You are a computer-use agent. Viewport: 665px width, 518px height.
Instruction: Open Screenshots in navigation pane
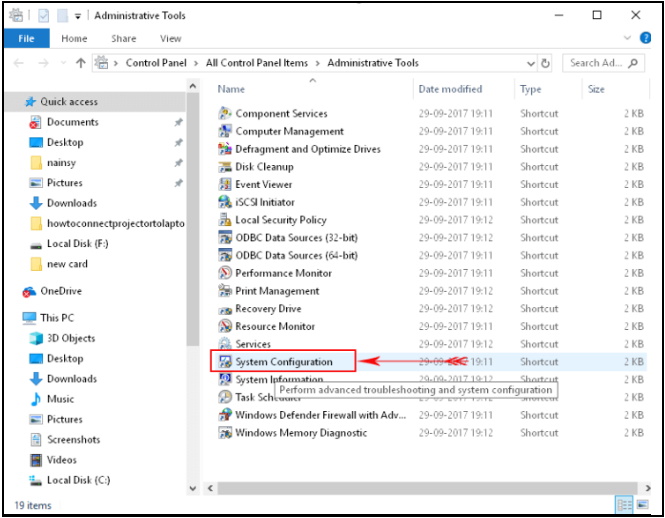tap(73, 440)
